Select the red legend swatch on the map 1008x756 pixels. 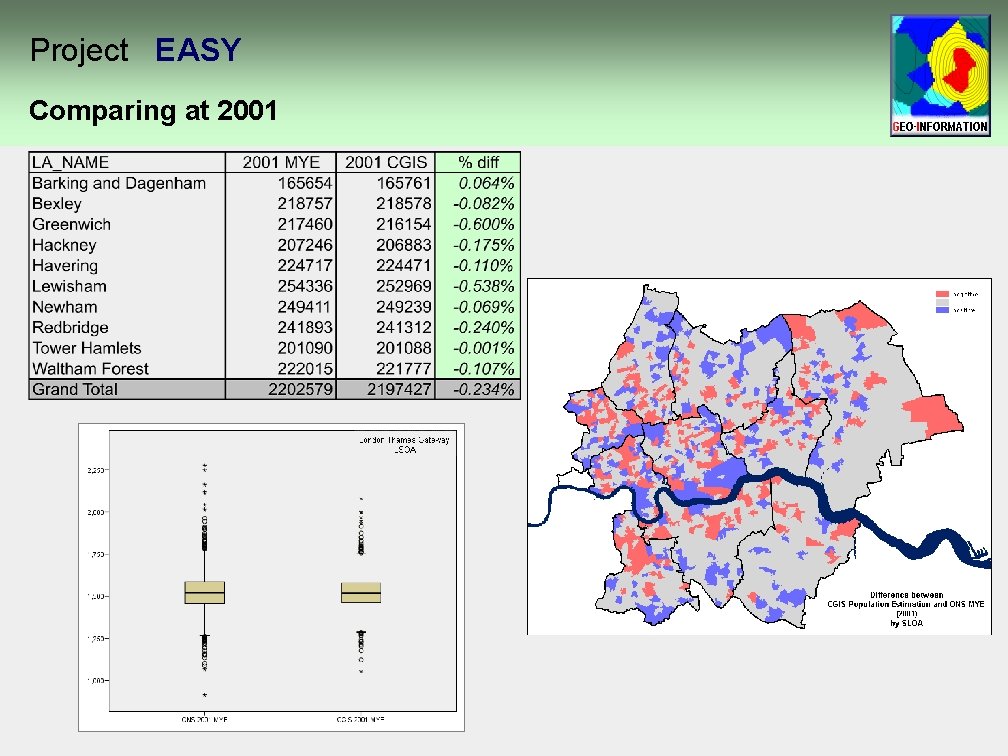(942, 294)
